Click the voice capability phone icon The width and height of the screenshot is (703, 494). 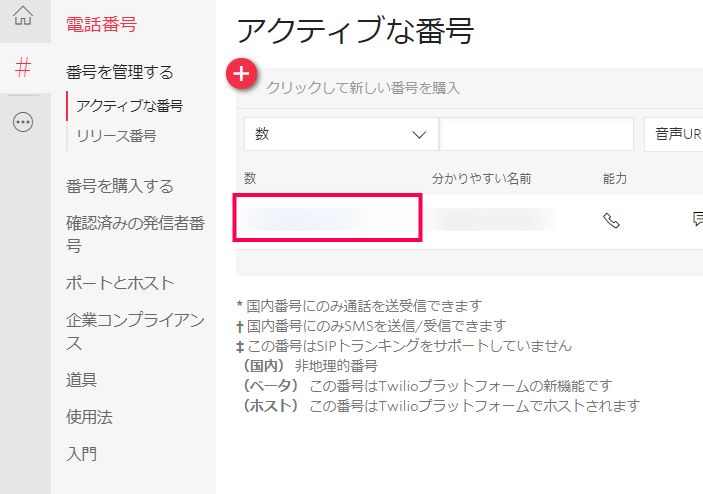click(612, 220)
